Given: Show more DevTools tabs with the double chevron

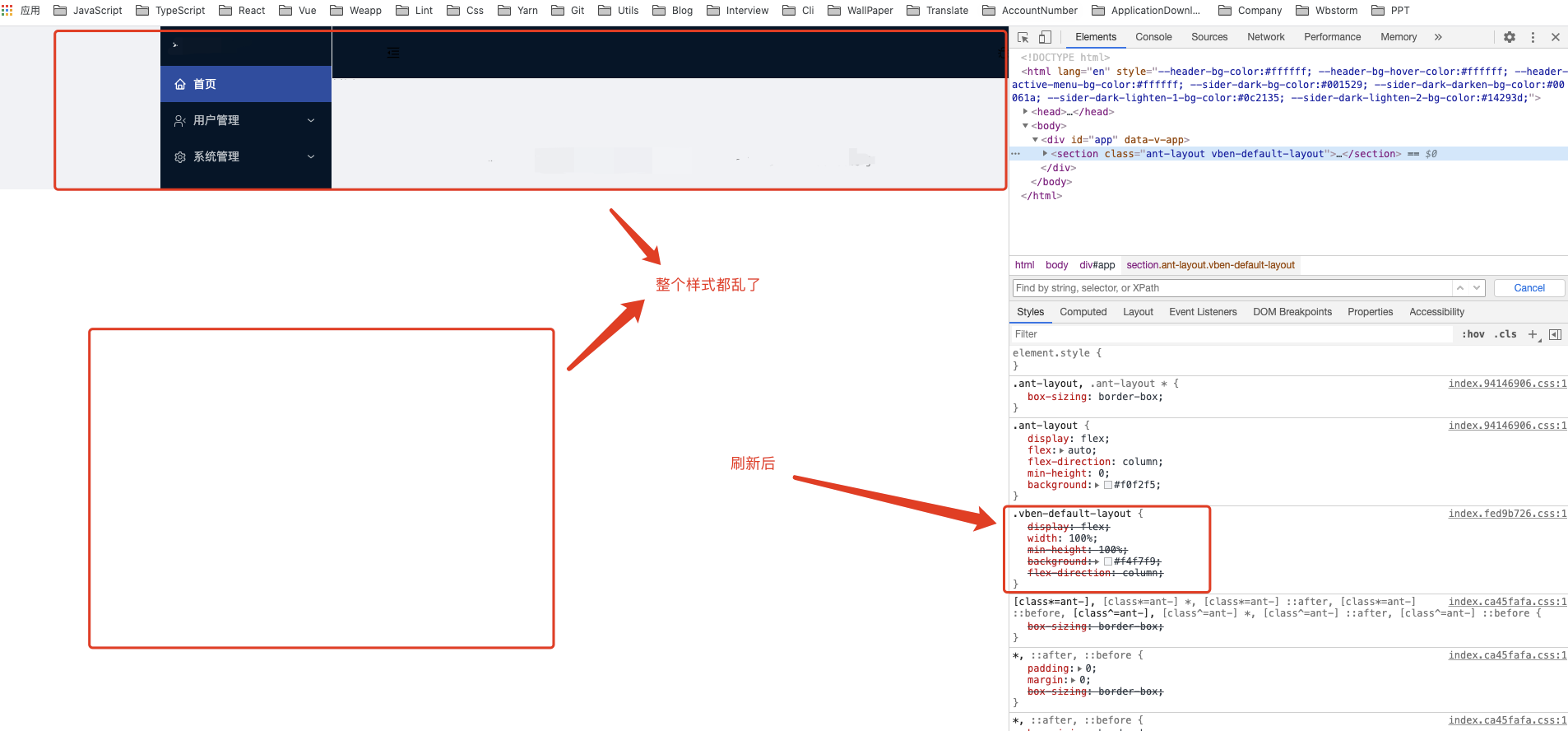Looking at the screenshot, I should point(1438,37).
